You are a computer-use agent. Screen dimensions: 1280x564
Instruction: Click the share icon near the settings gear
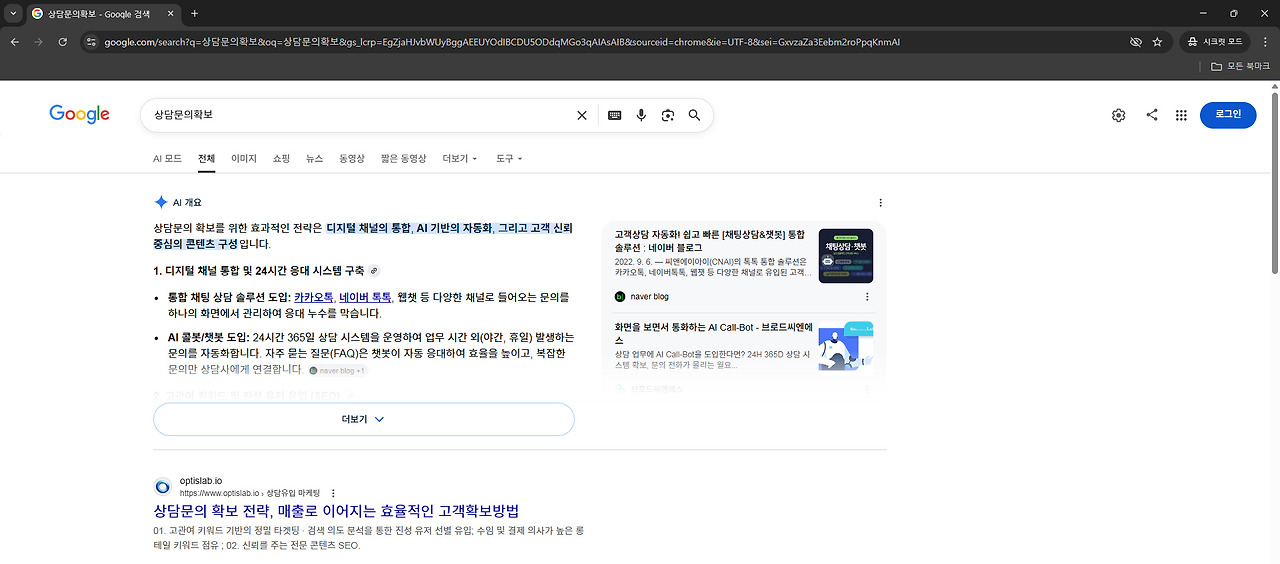pyautogui.click(x=1152, y=115)
